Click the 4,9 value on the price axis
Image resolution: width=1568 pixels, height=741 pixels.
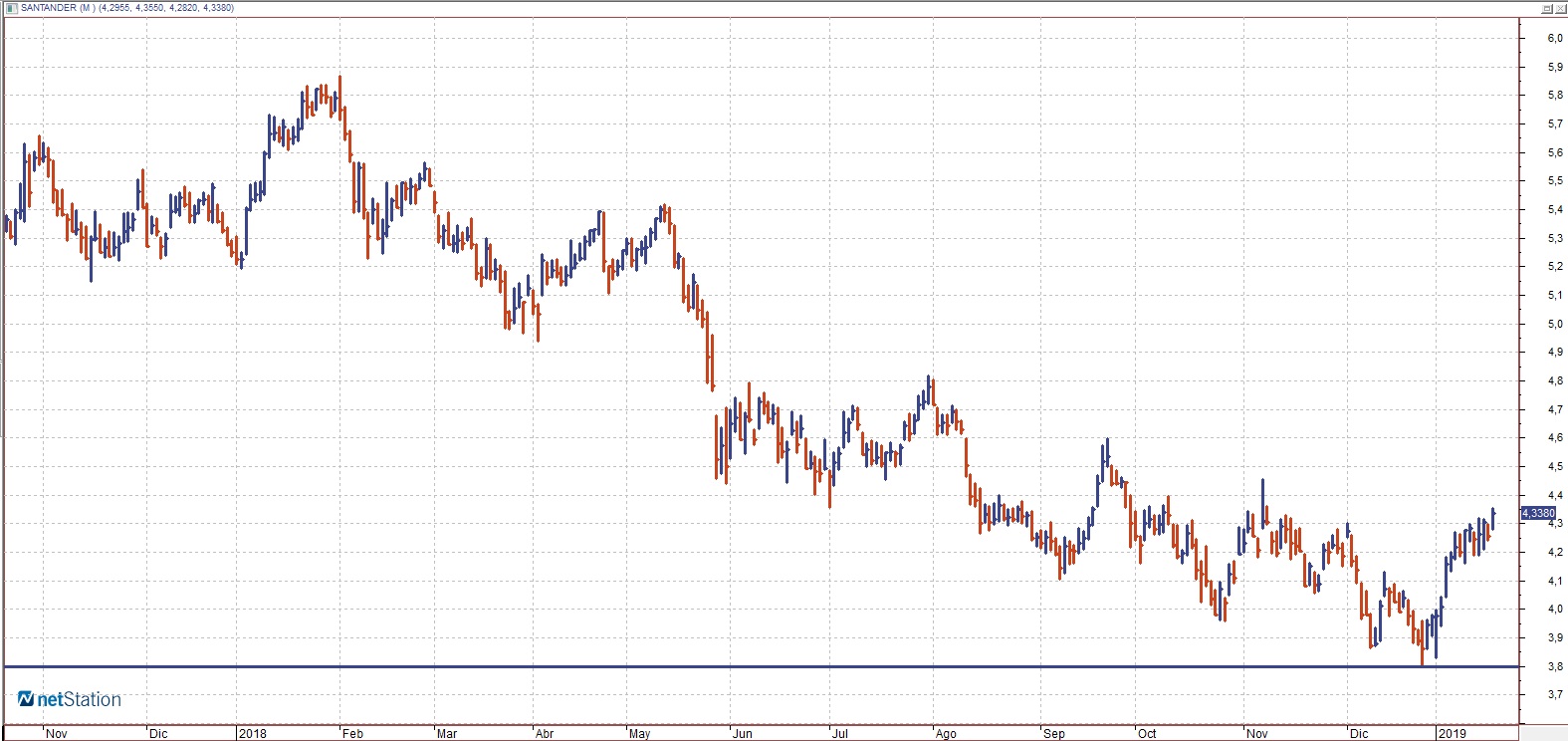(1555, 353)
